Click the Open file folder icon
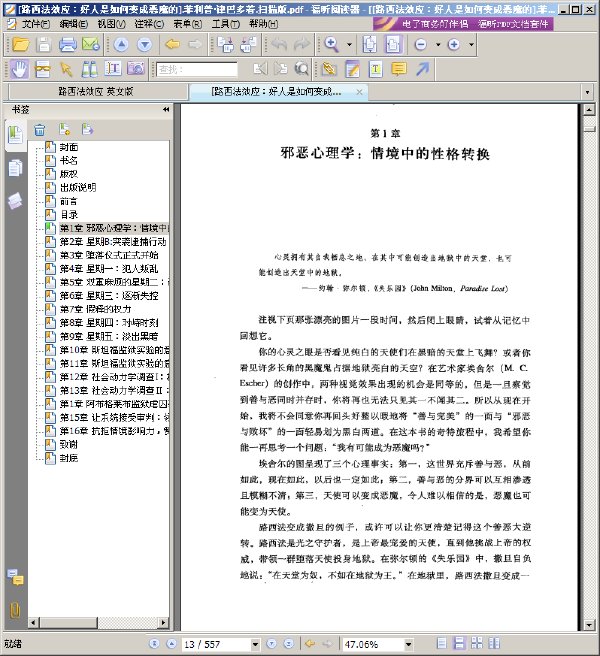This screenshot has height=656, width=600. pos(21,44)
